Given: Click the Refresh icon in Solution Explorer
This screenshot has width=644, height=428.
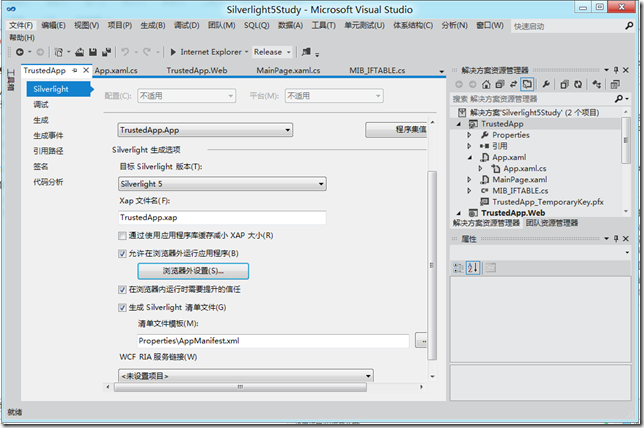Looking at the screenshot, I should point(578,84).
